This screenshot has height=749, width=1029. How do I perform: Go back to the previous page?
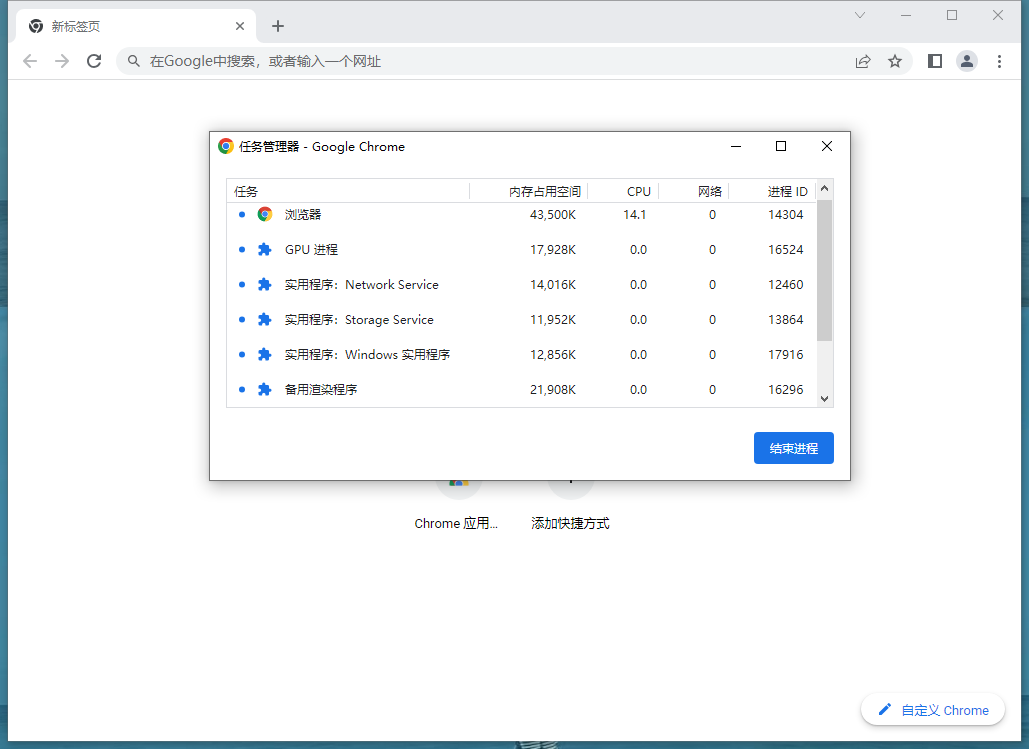30,61
